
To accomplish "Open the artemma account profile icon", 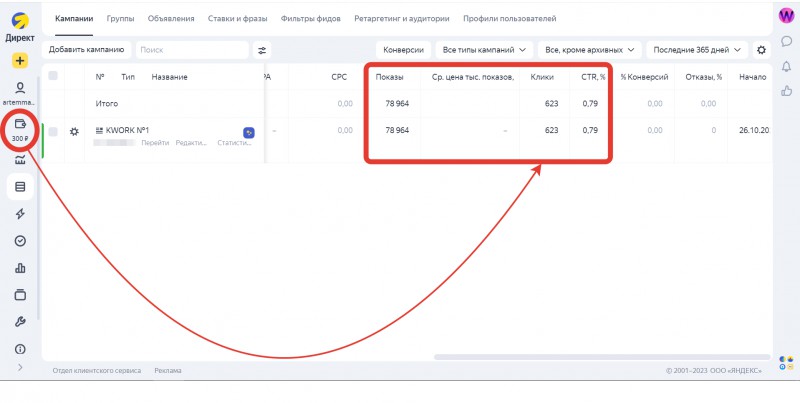I will [x=20, y=88].
